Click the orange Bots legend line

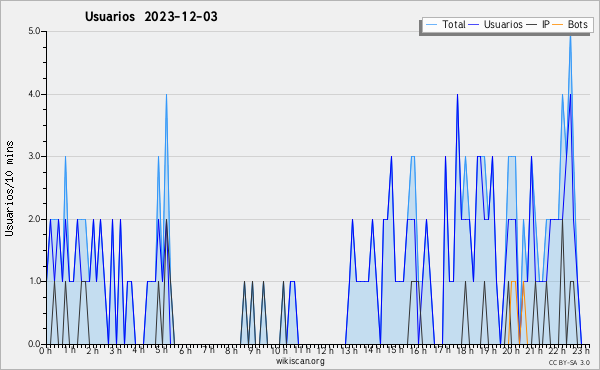coord(558,25)
